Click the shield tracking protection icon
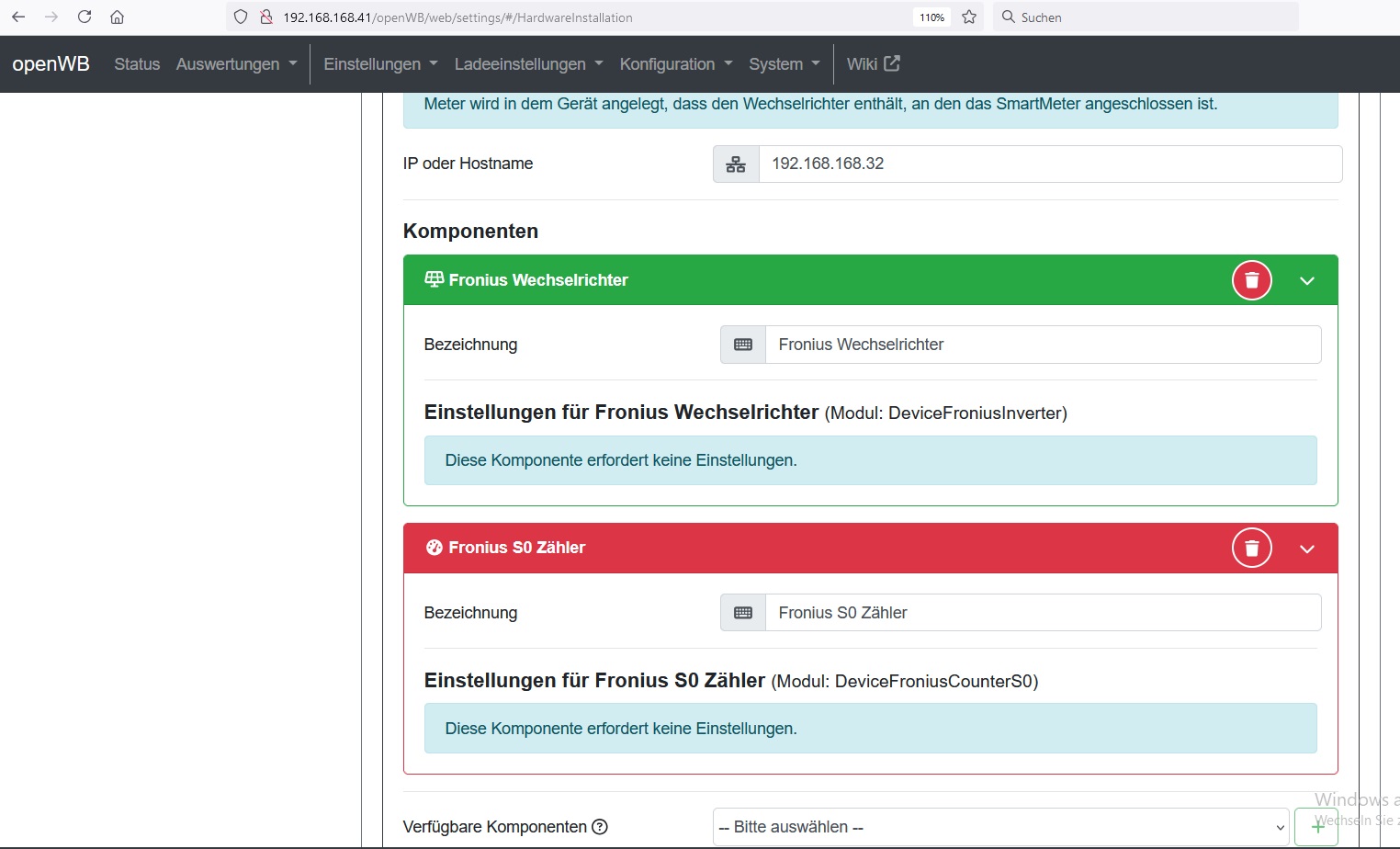The height and width of the screenshot is (849, 1400). pos(241,17)
